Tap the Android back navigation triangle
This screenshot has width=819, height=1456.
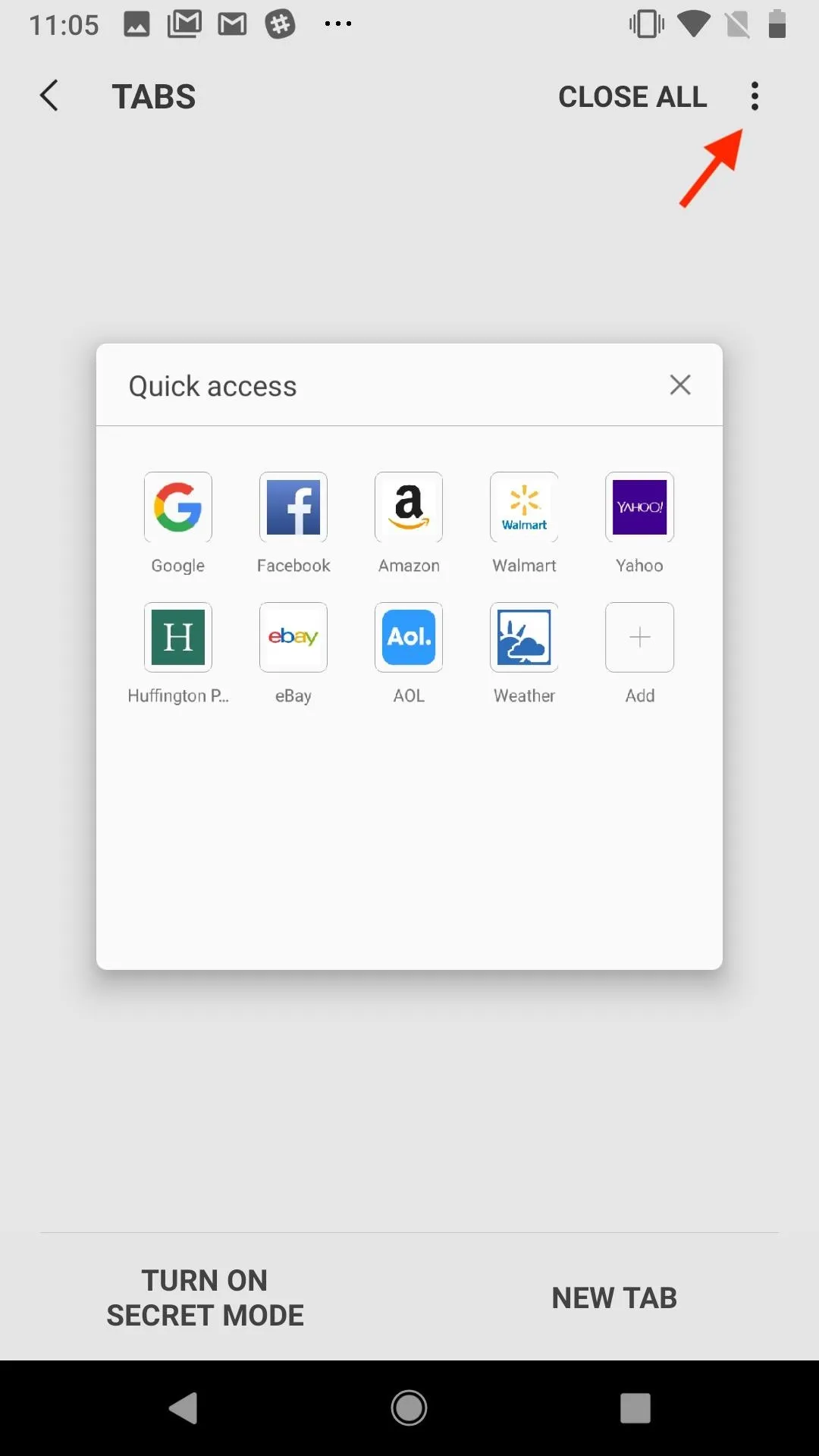pos(183,1408)
